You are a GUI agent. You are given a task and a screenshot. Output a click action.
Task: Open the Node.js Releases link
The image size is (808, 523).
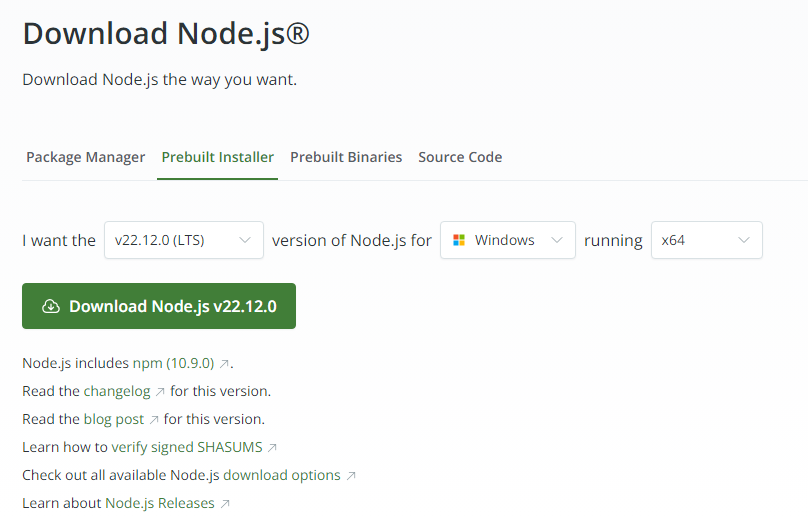(x=159, y=503)
